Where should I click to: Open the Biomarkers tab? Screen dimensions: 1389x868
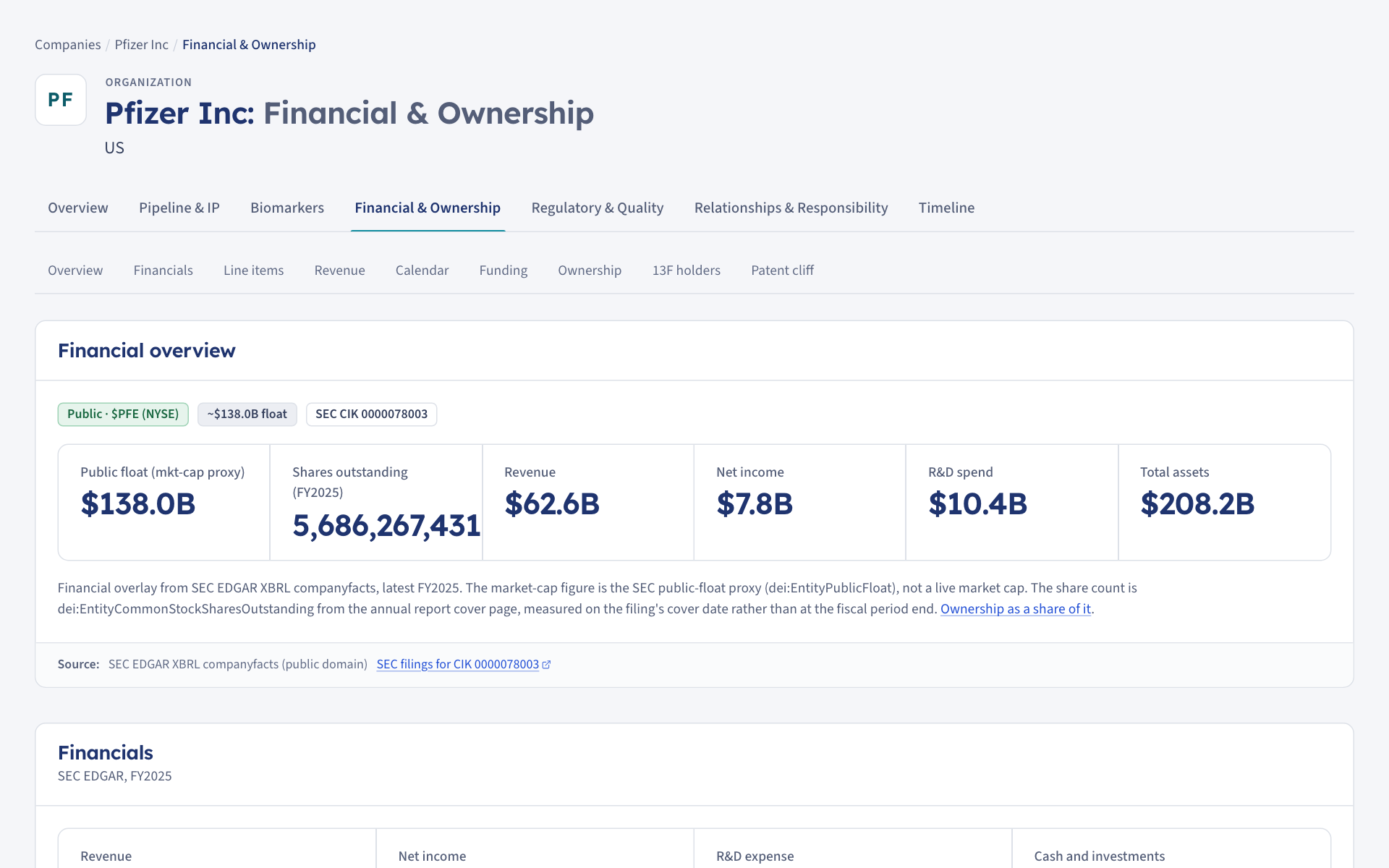coord(287,208)
